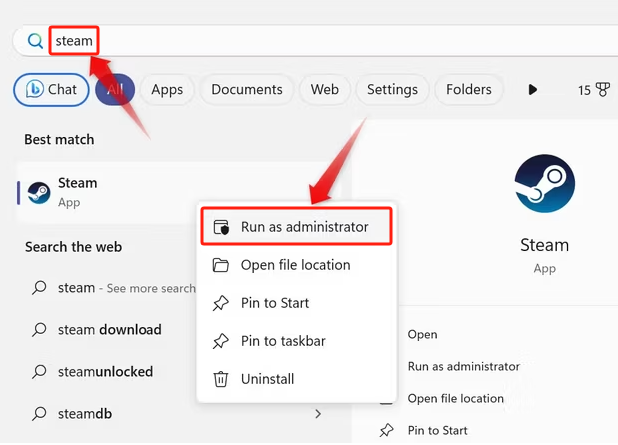Click the pin icon beside context menu Pin to Start
The image size is (618, 445).
(x=221, y=303)
